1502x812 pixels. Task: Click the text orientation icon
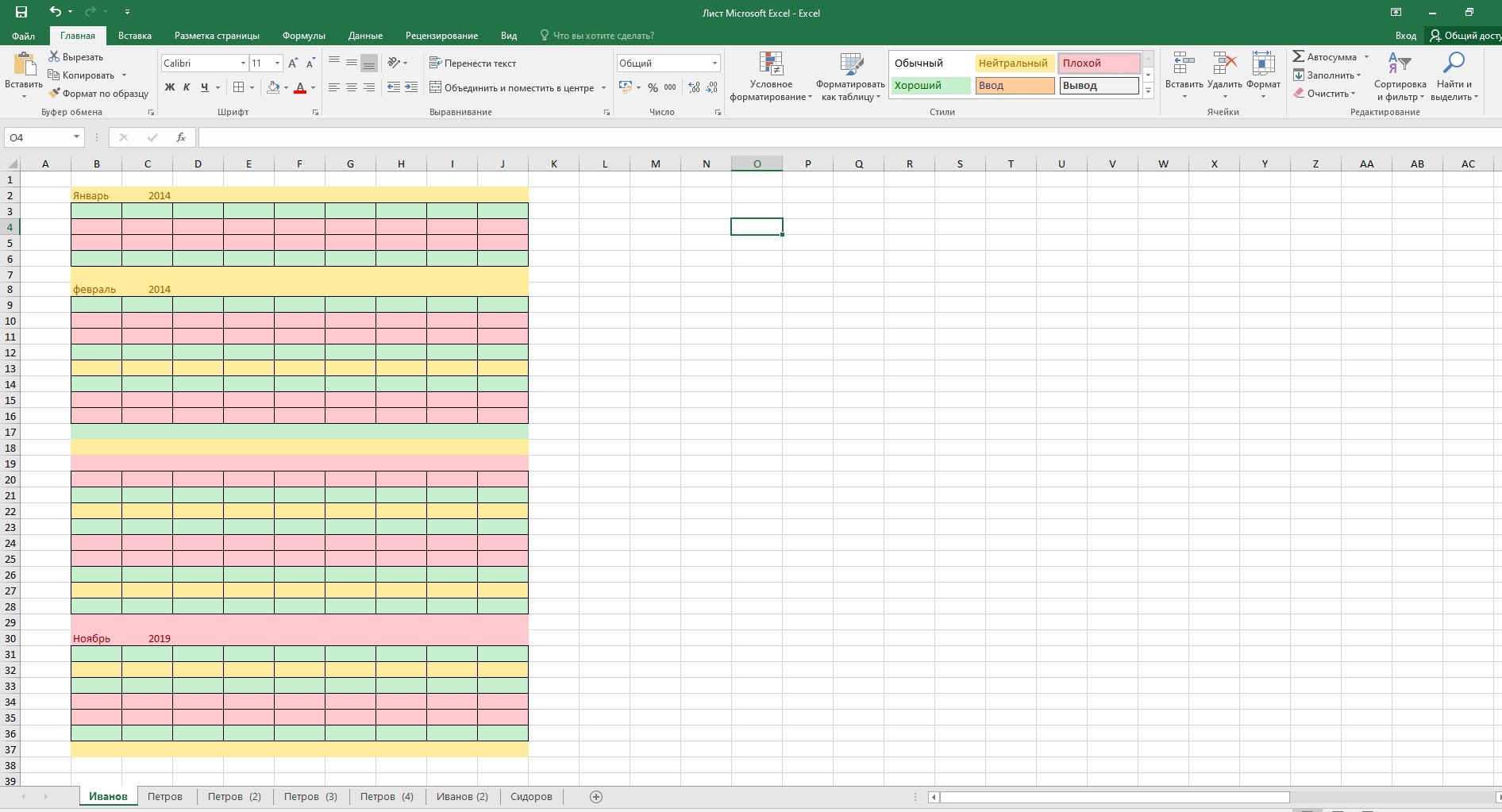(394, 63)
